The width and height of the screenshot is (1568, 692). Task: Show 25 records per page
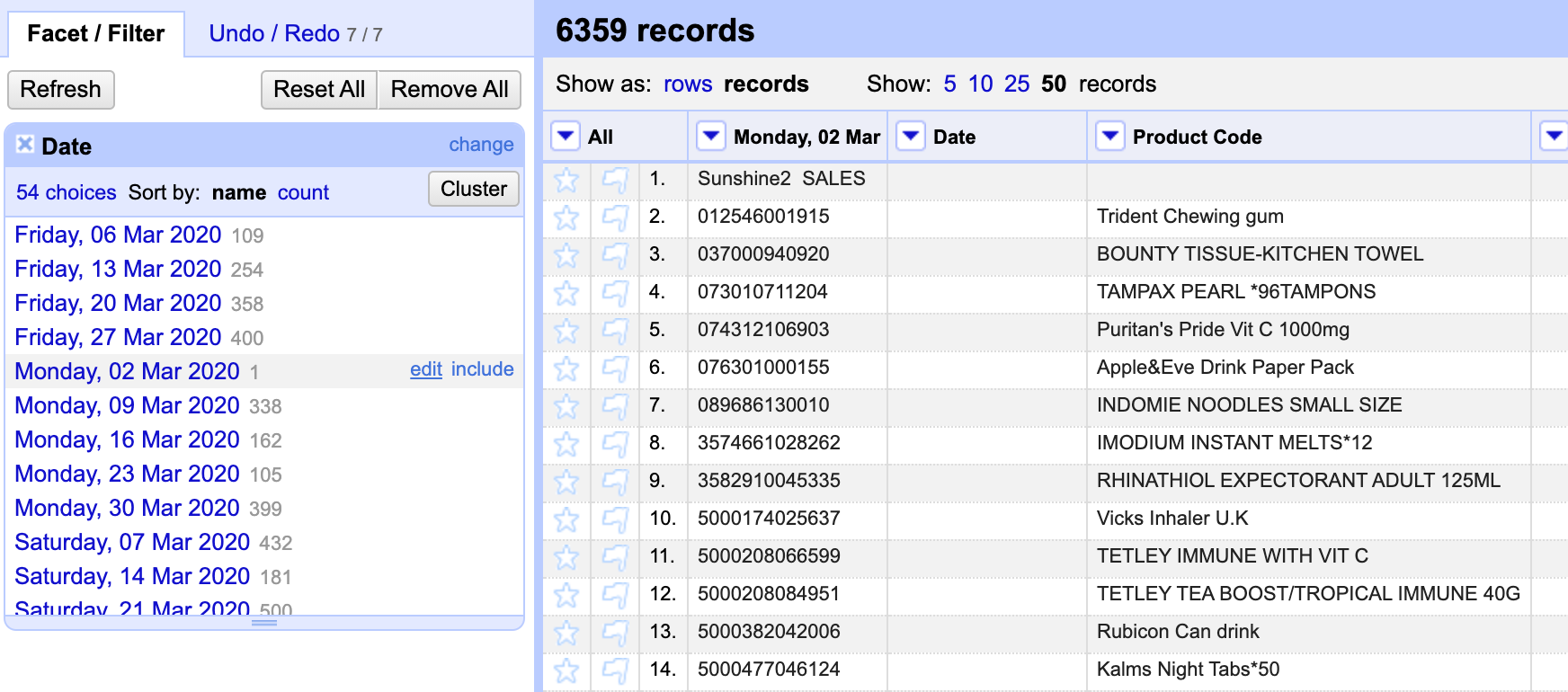pos(1016,84)
